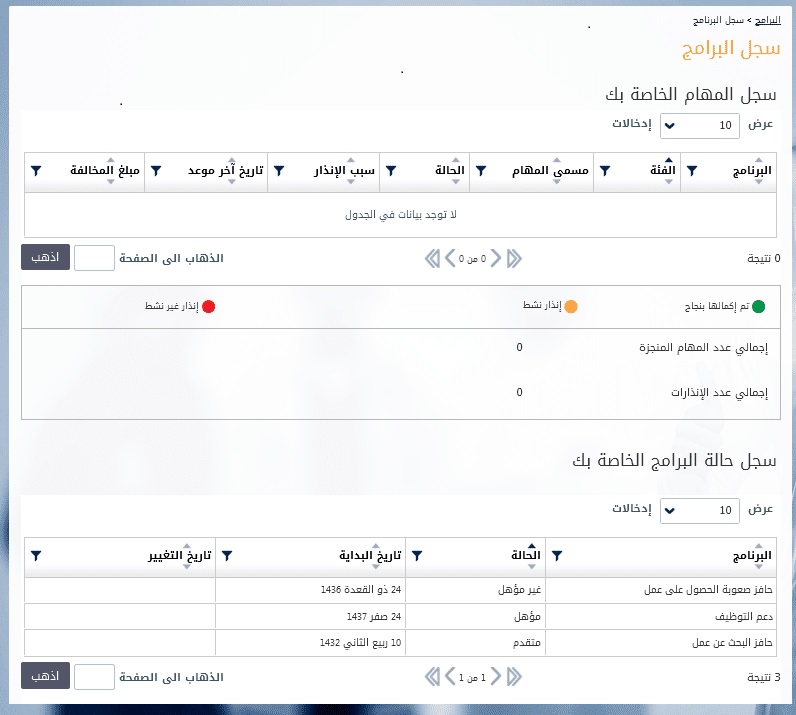Select row دعم التوظيف
This screenshot has width=796, height=715.
pos(401,616)
